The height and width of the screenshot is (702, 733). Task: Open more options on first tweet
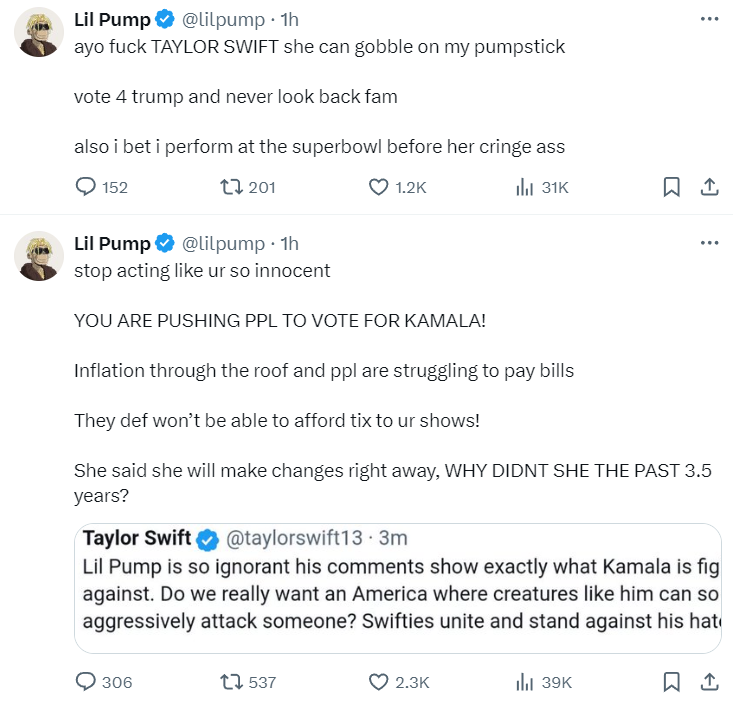pos(709,19)
